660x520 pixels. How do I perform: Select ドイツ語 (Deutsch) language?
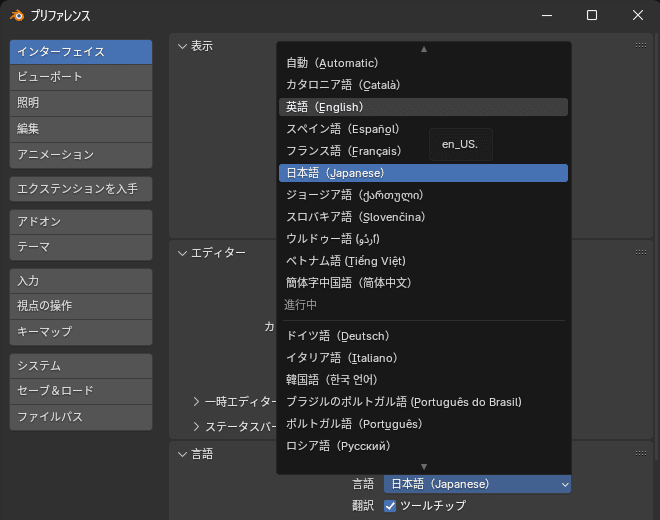tap(423, 336)
